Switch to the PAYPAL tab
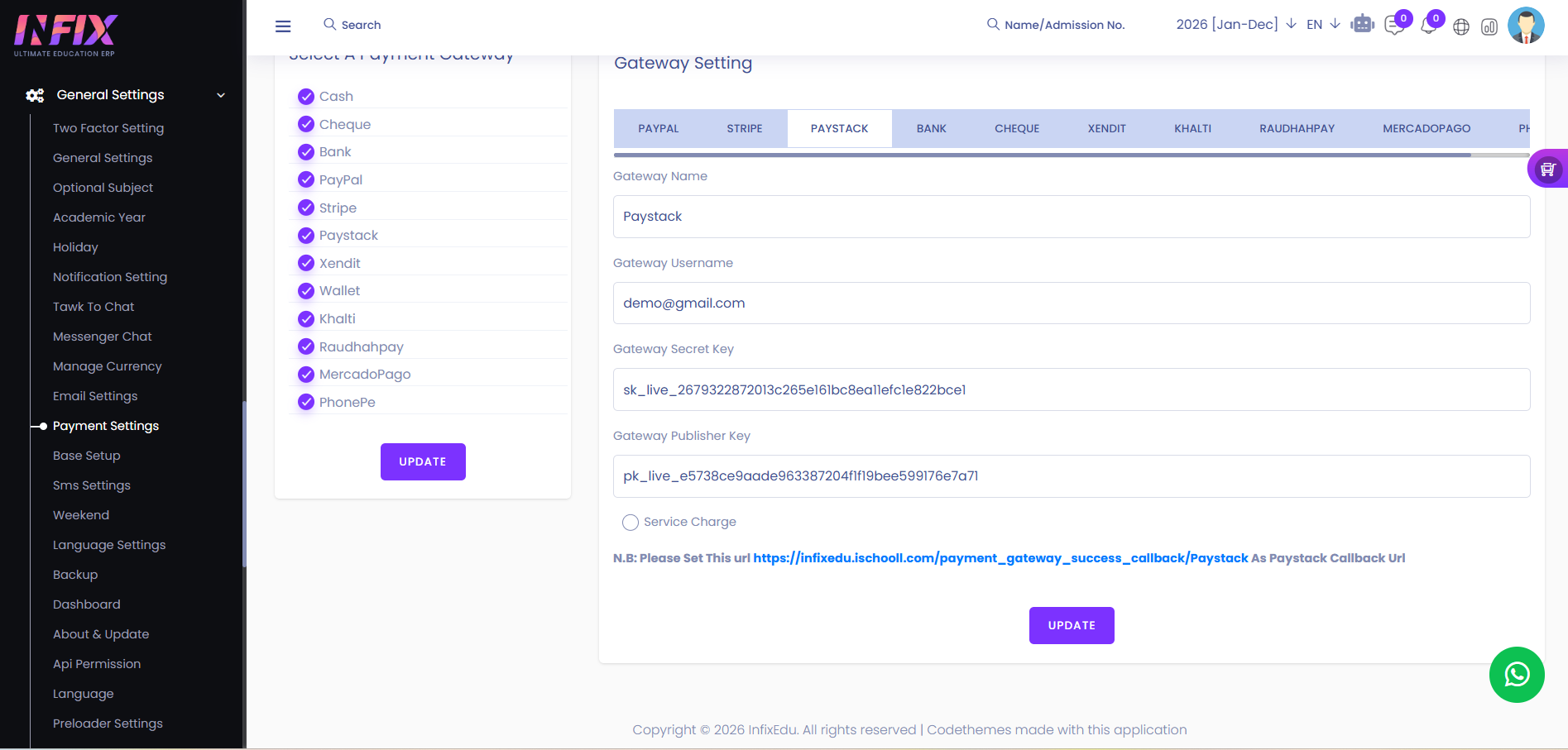 tap(659, 128)
